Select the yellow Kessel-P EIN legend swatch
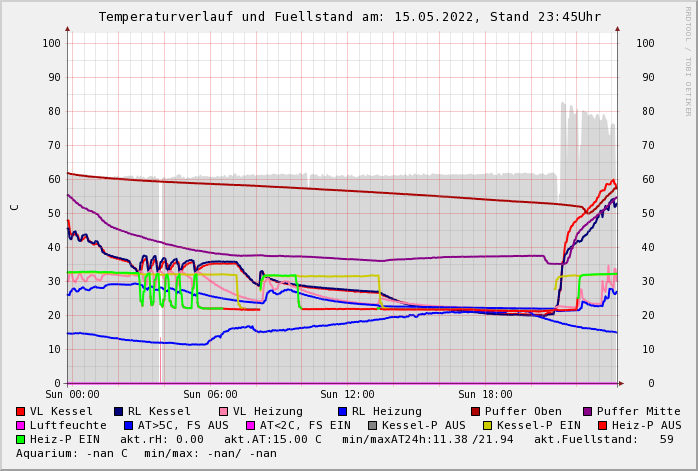The width and height of the screenshot is (698, 471). (488, 426)
